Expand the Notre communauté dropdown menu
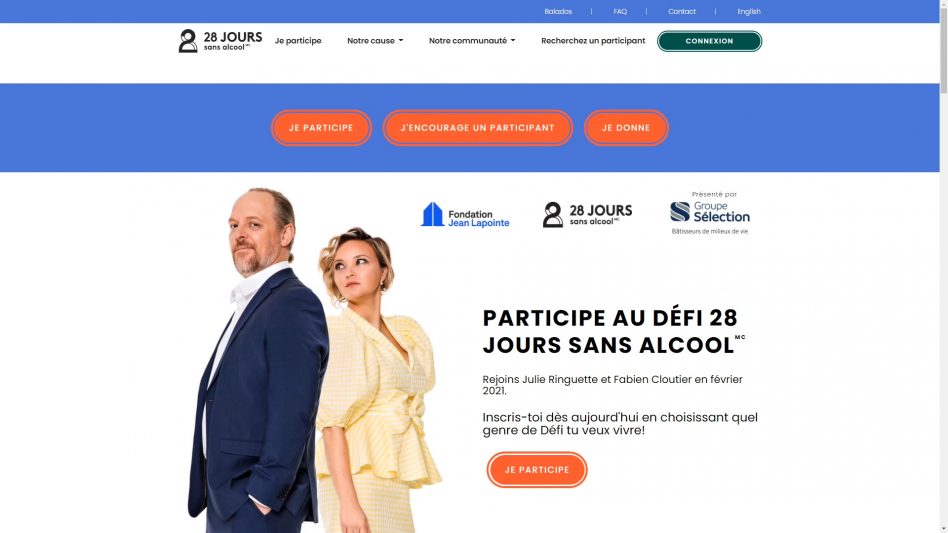The image size is (948, 533). tap(472, 40)
